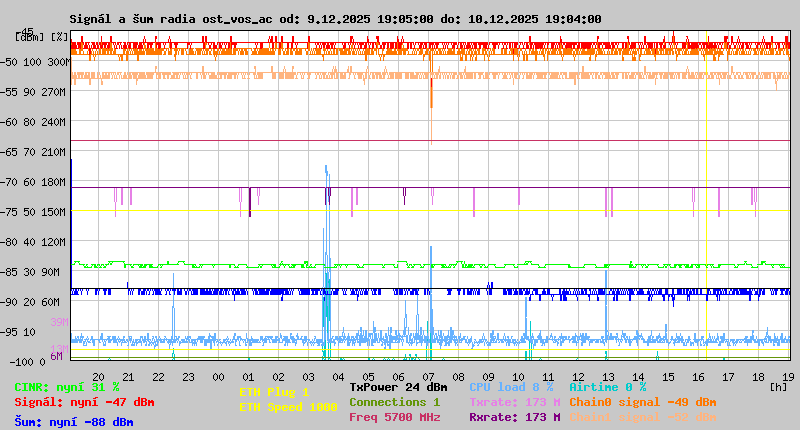The width and height of the screenshot is (800, 430).
Task: Click the '-70' dBm y-axis label
Action: pyautogui.click(x=9, y=182)
